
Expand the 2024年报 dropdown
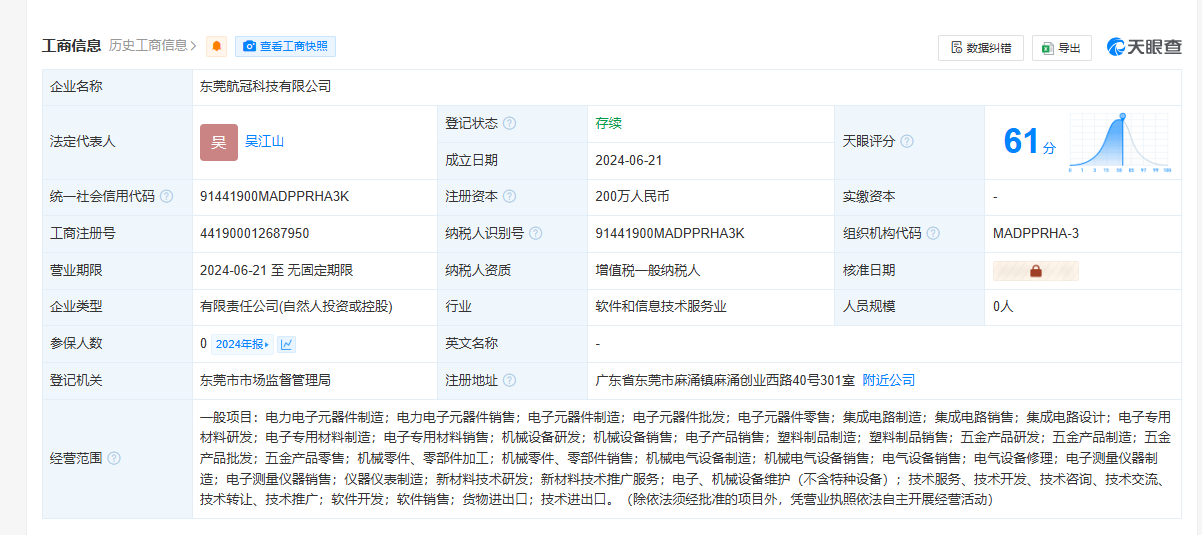point(241,344)
